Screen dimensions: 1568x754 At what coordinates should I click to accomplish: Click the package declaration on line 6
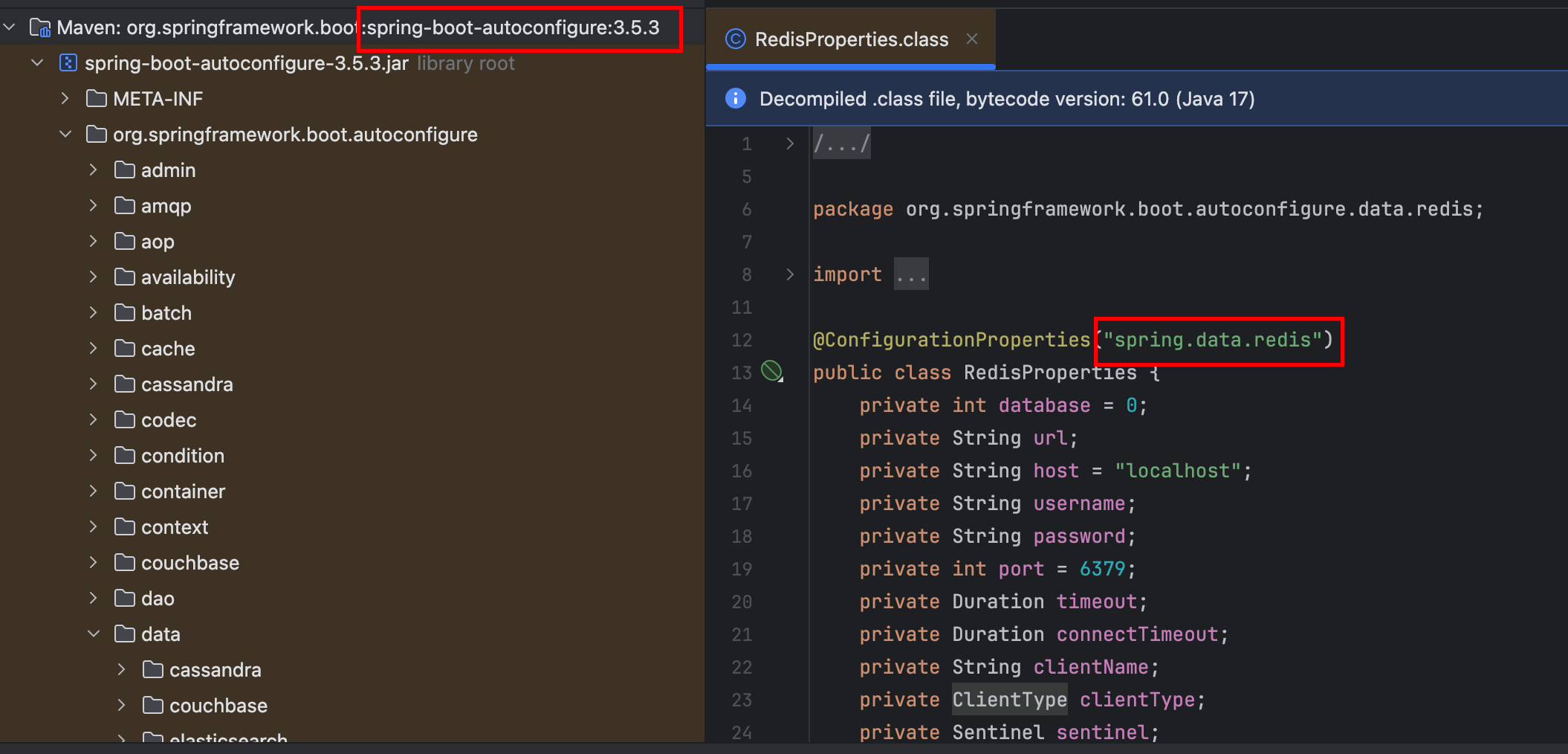coord(1148,209)
